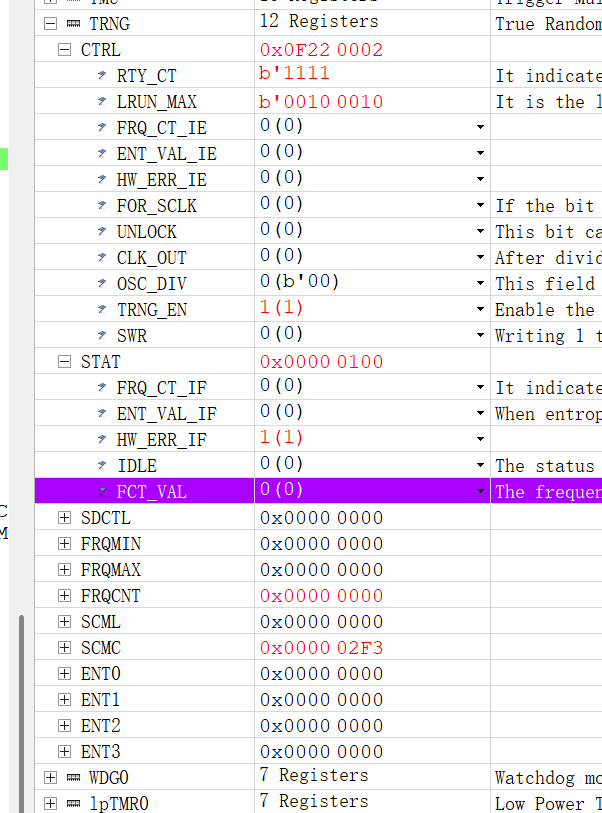
Task: Open IDLE value dropdown
Action: [x=481, y=466]
